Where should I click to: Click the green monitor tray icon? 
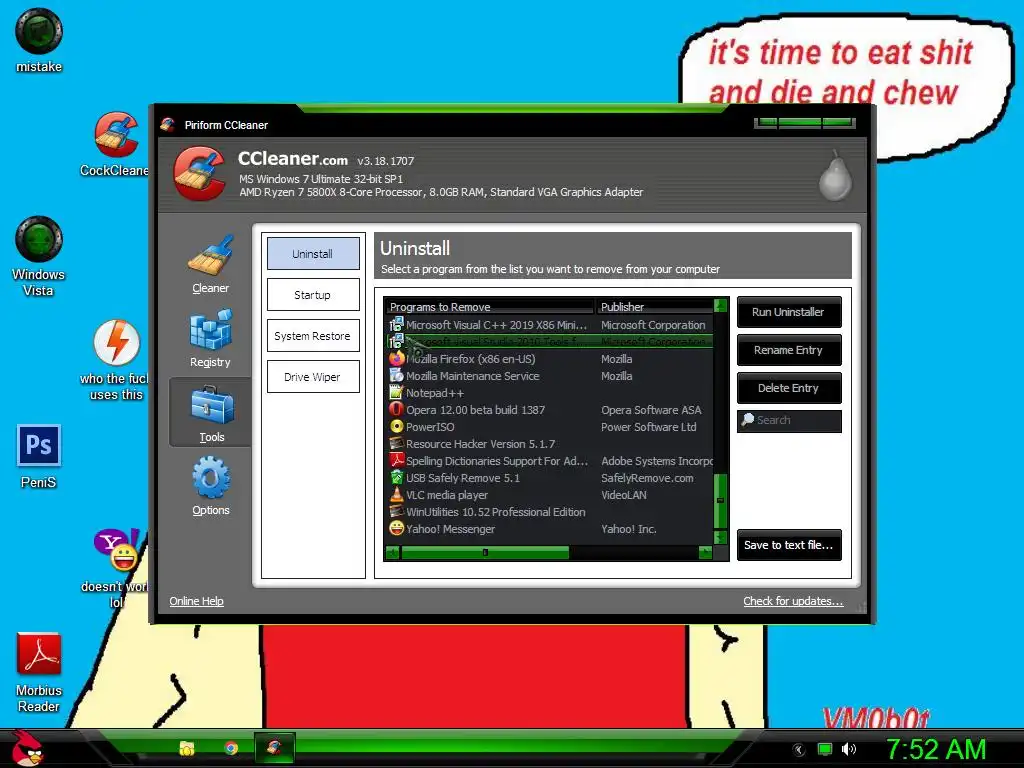(x=825, y=749)
